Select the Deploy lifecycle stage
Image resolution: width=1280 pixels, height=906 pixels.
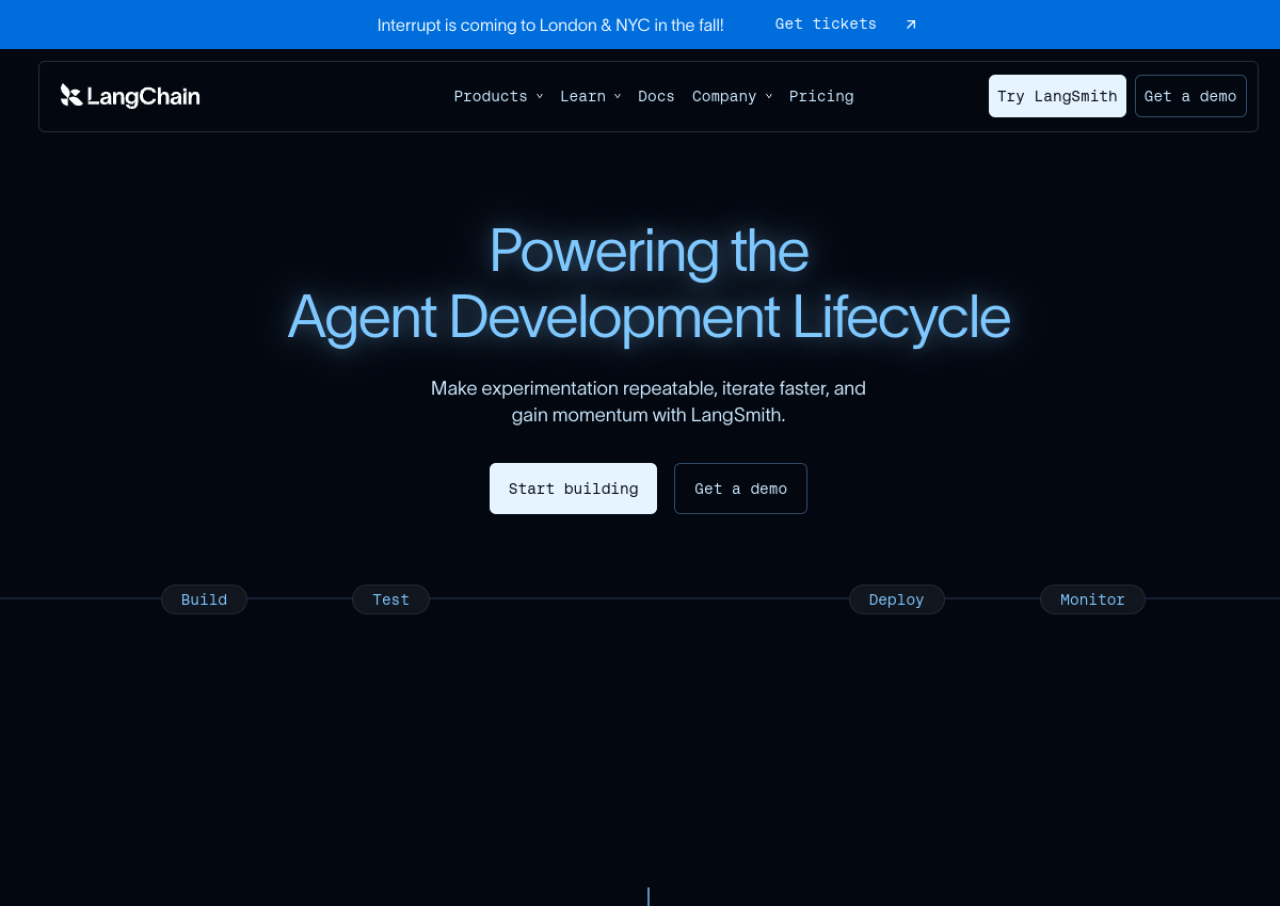click(x=896, y=599)
